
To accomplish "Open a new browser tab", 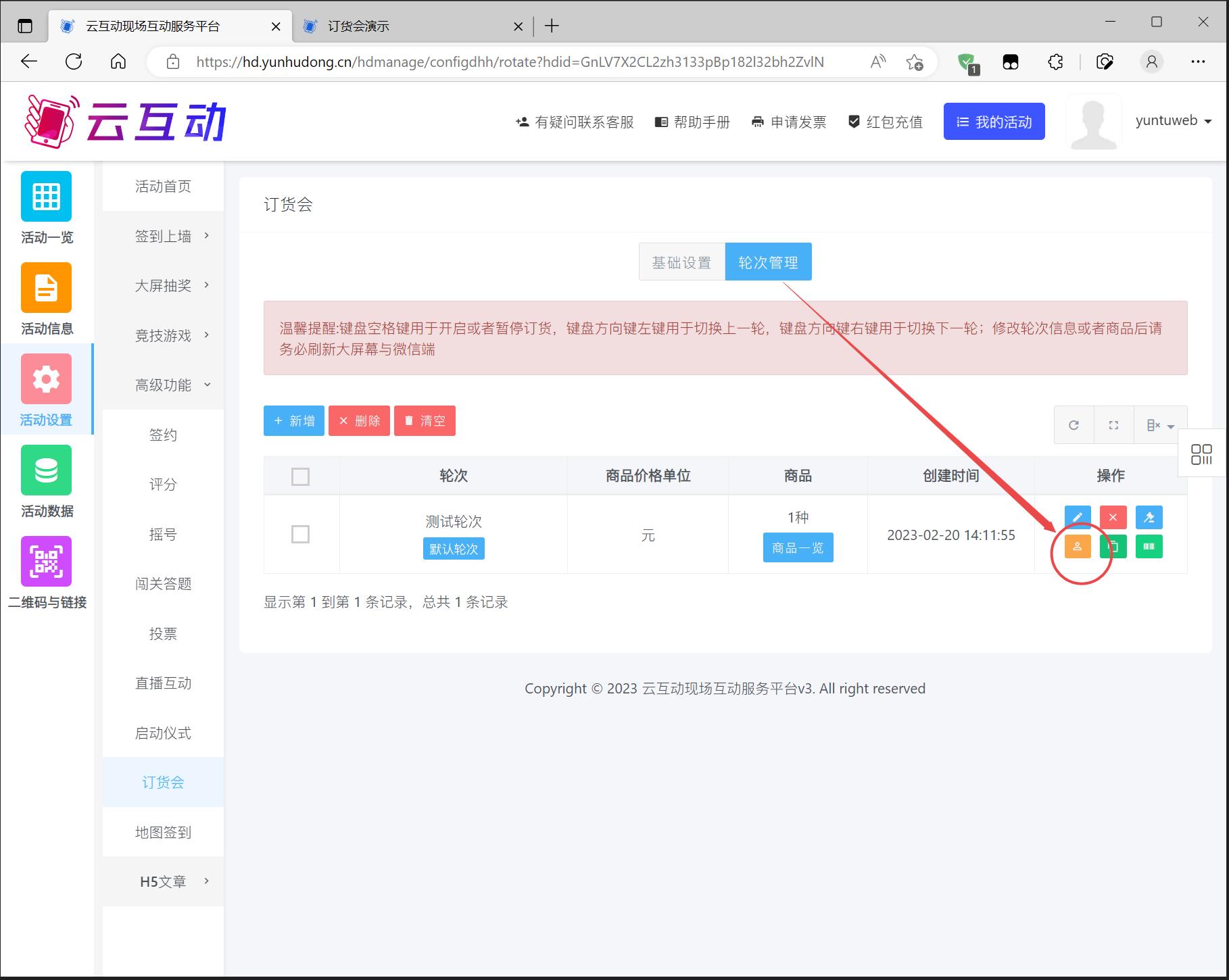I will [x=552, y=26].
